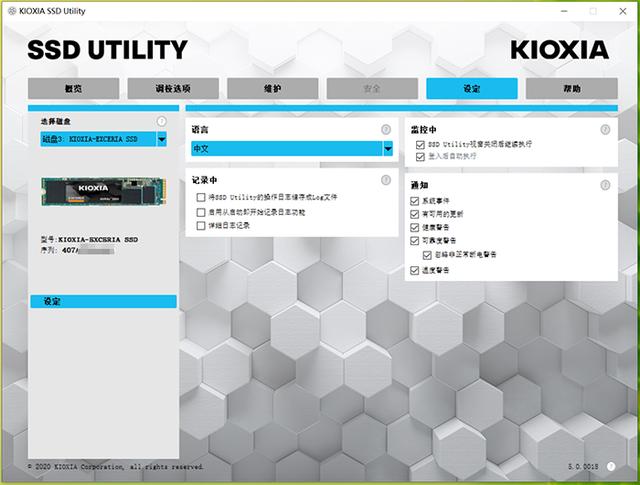Click KIOXIA logo at top right
The height and width of the screenshot is (485, 640).
click(560, 50)
